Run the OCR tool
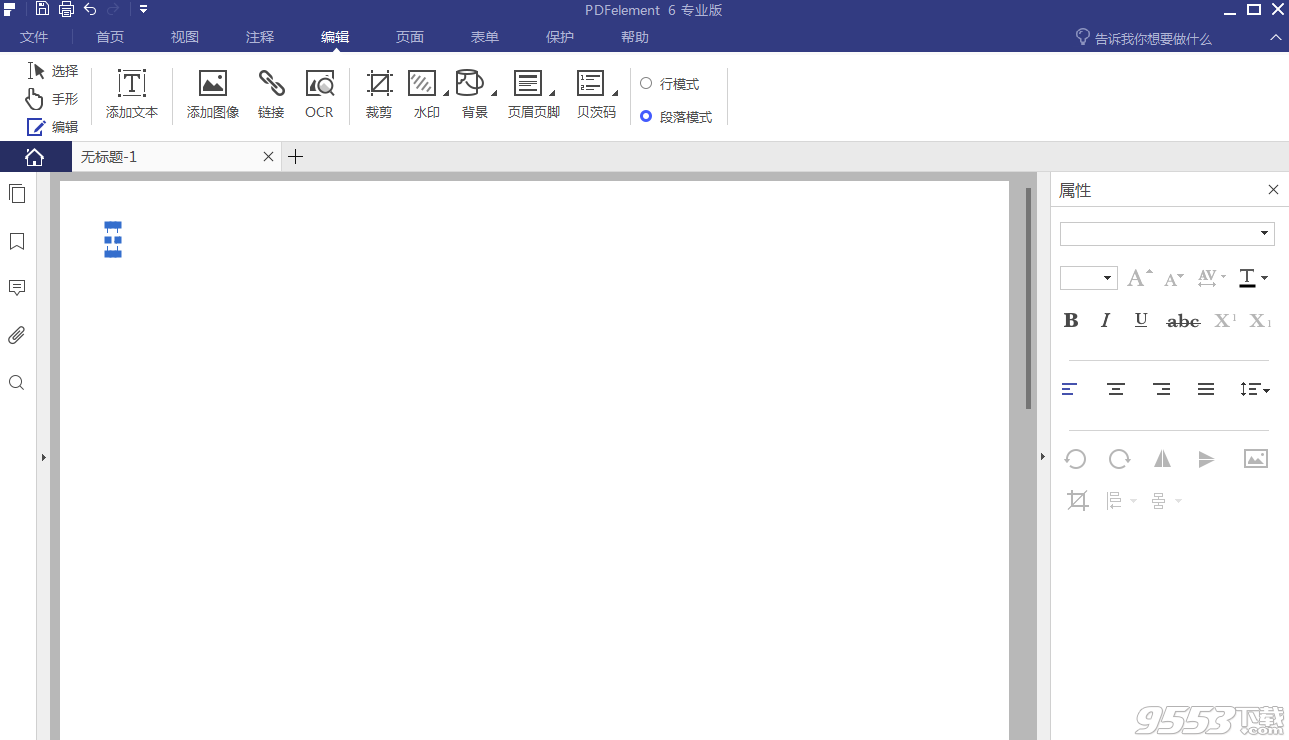 point(320,95)
